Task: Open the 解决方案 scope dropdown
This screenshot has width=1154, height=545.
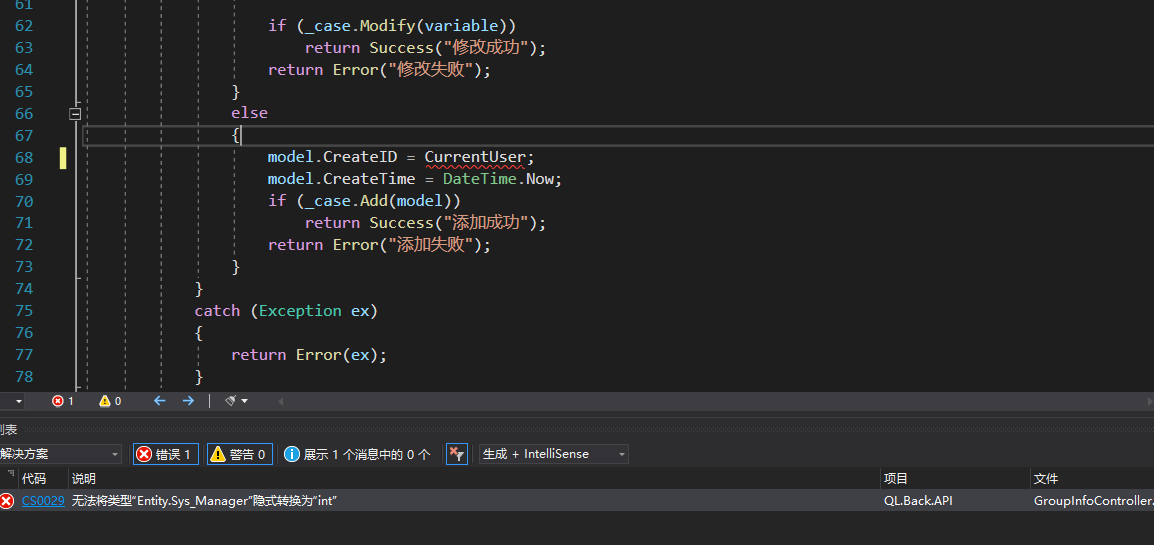Action: pos(60,454)
